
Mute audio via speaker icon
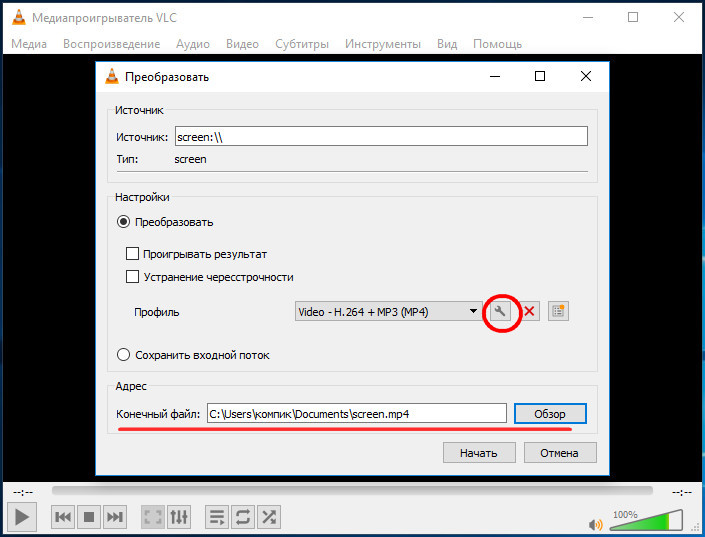coord(595,524)
